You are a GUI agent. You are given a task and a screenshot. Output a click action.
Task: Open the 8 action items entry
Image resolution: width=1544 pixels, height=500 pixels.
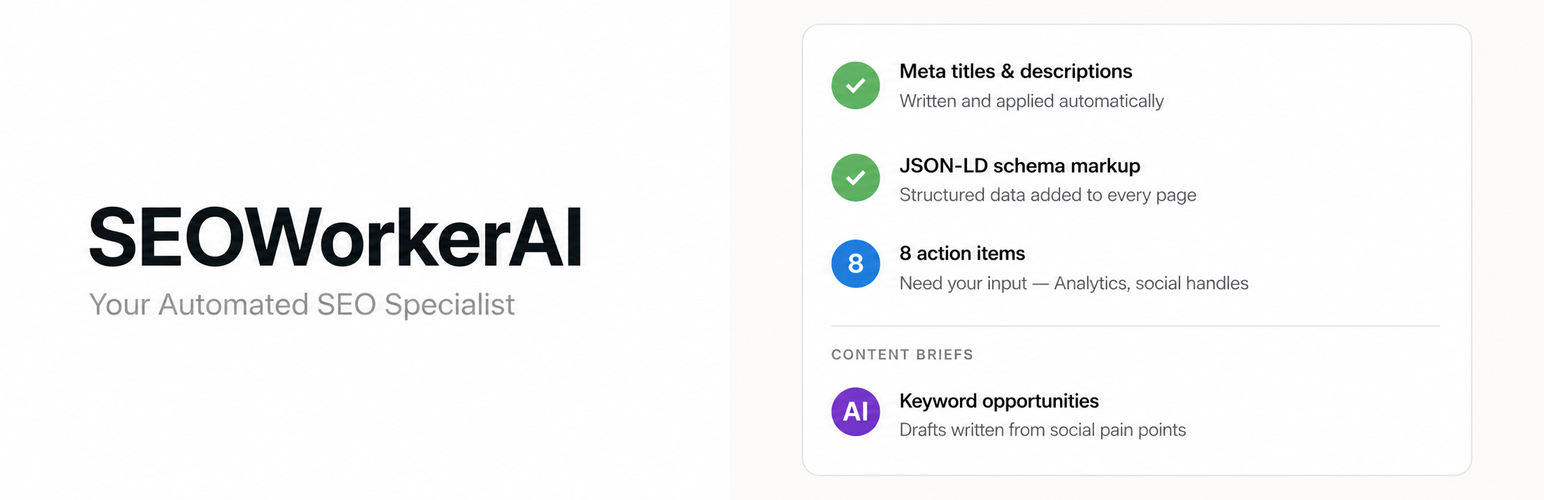[x=962, y=254]
